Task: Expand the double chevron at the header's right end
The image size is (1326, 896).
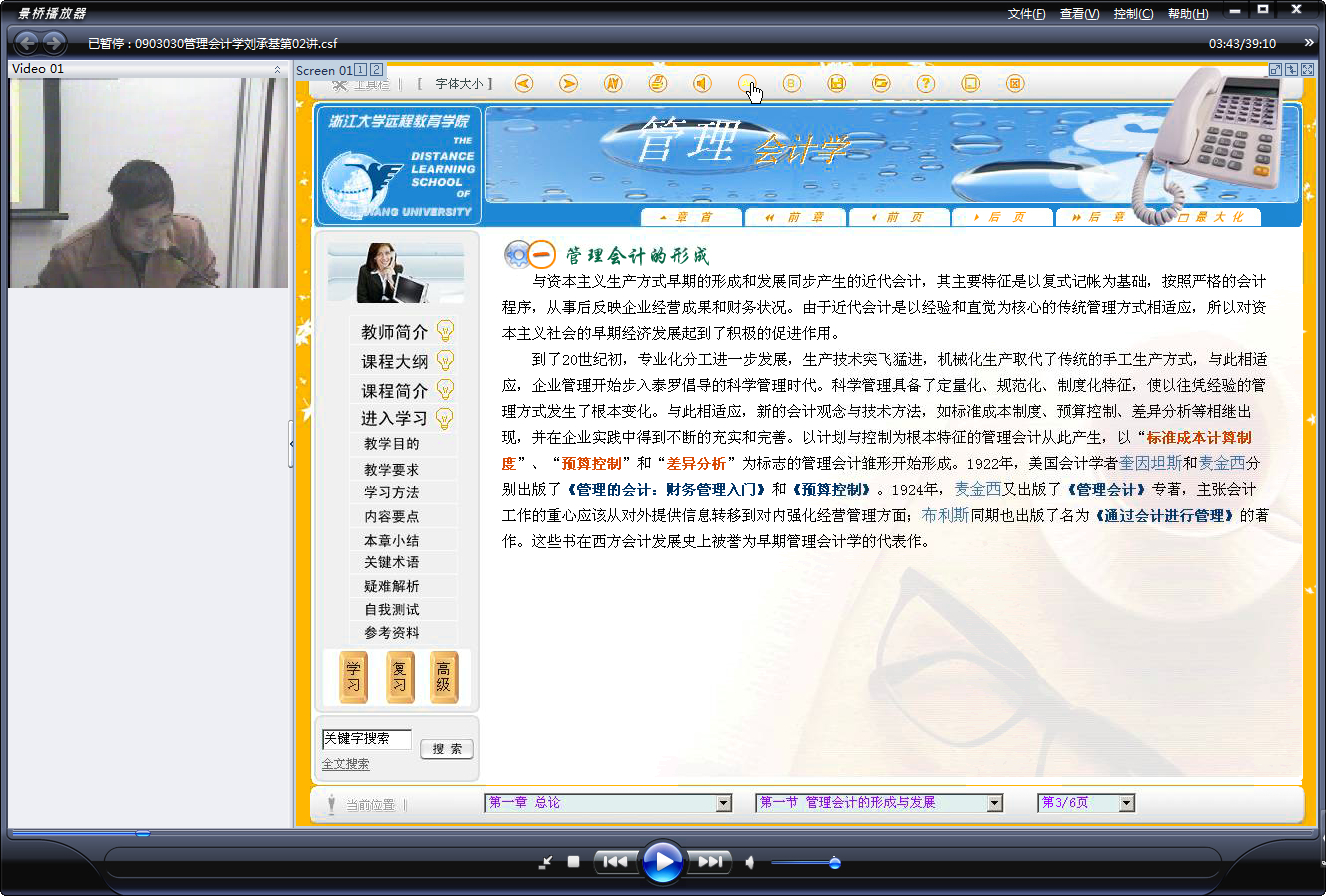Action: (x=1309, y=42)
